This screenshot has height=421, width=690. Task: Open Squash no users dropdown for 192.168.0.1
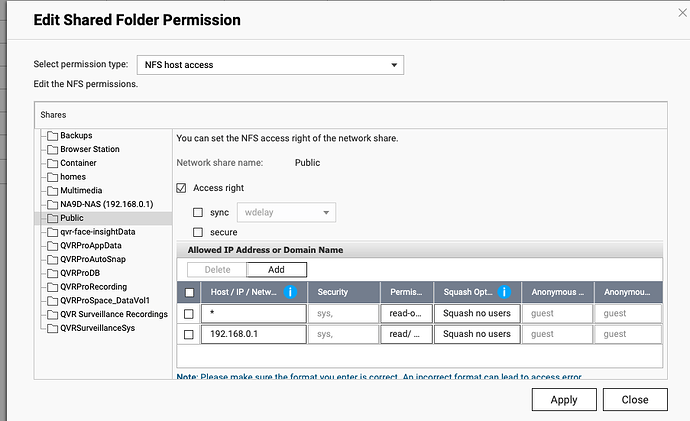tap(475, 334)
